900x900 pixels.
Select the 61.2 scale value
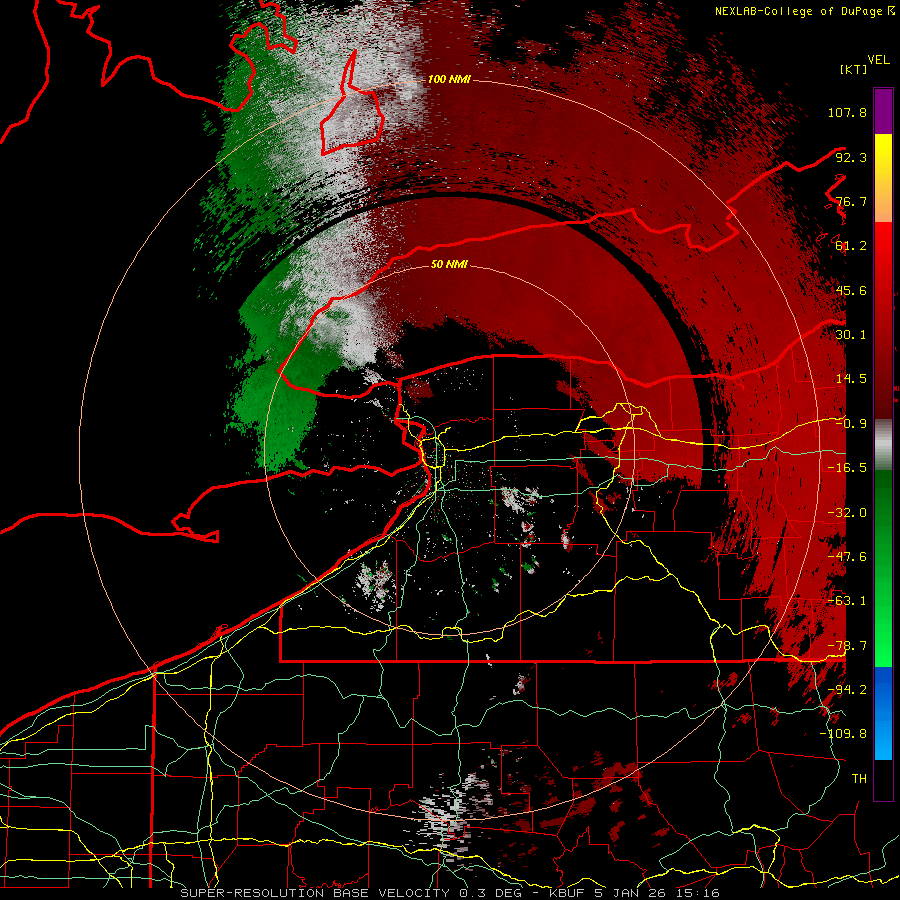coord(851,246)
